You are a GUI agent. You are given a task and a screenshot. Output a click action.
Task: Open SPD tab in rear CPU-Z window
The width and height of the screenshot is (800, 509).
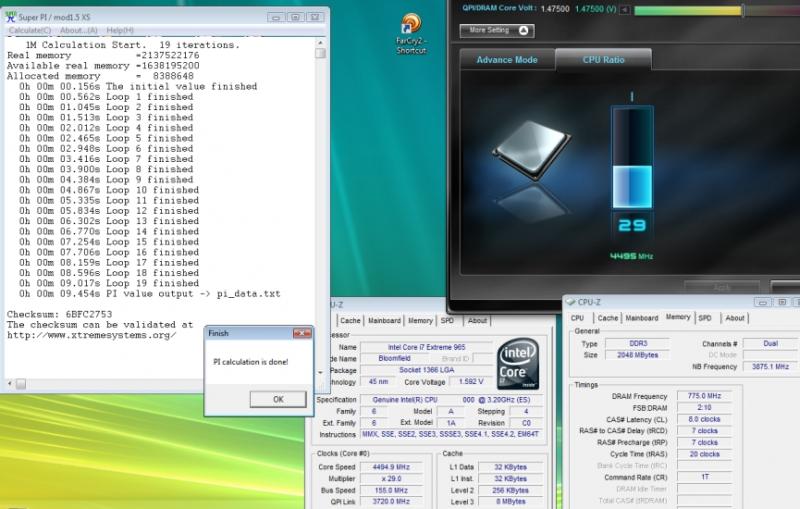click(x=447, y=320)
